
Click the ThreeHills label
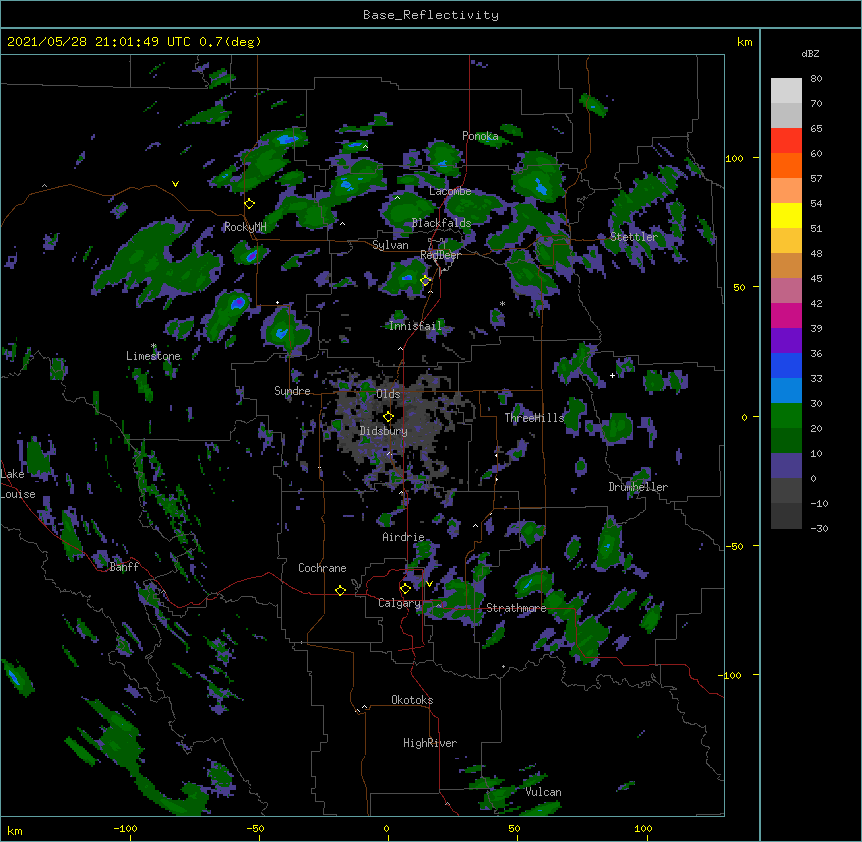coord(534,418)
